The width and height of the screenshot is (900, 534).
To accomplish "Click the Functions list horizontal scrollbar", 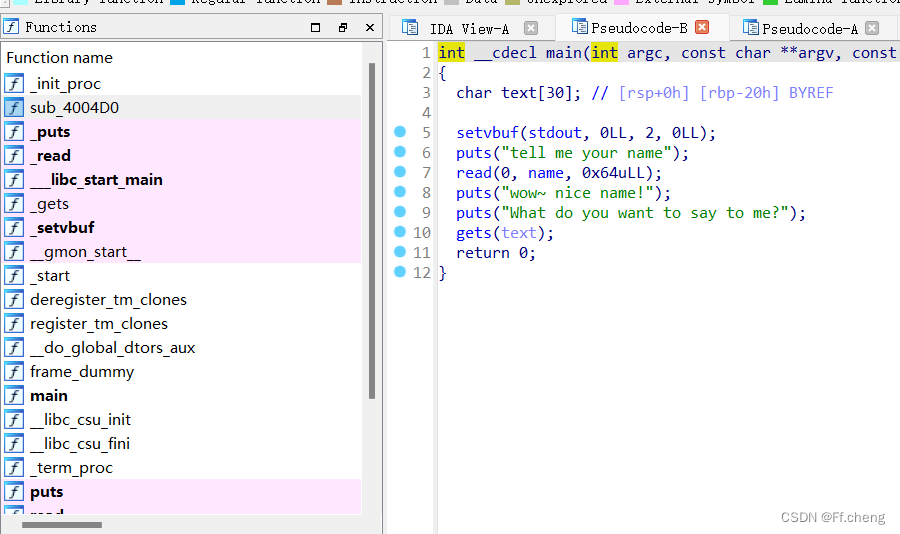I will [x=62, y=525].
